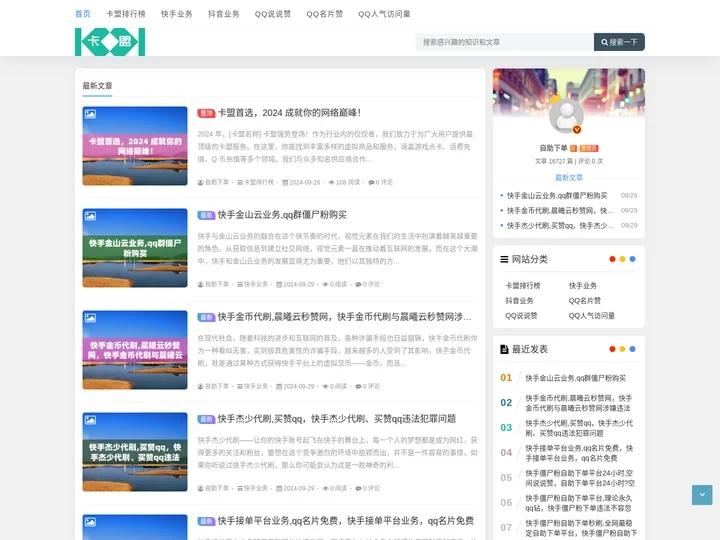
Task: Click yellow dot in 网站分类 header
Action: [x=622, y=259]
